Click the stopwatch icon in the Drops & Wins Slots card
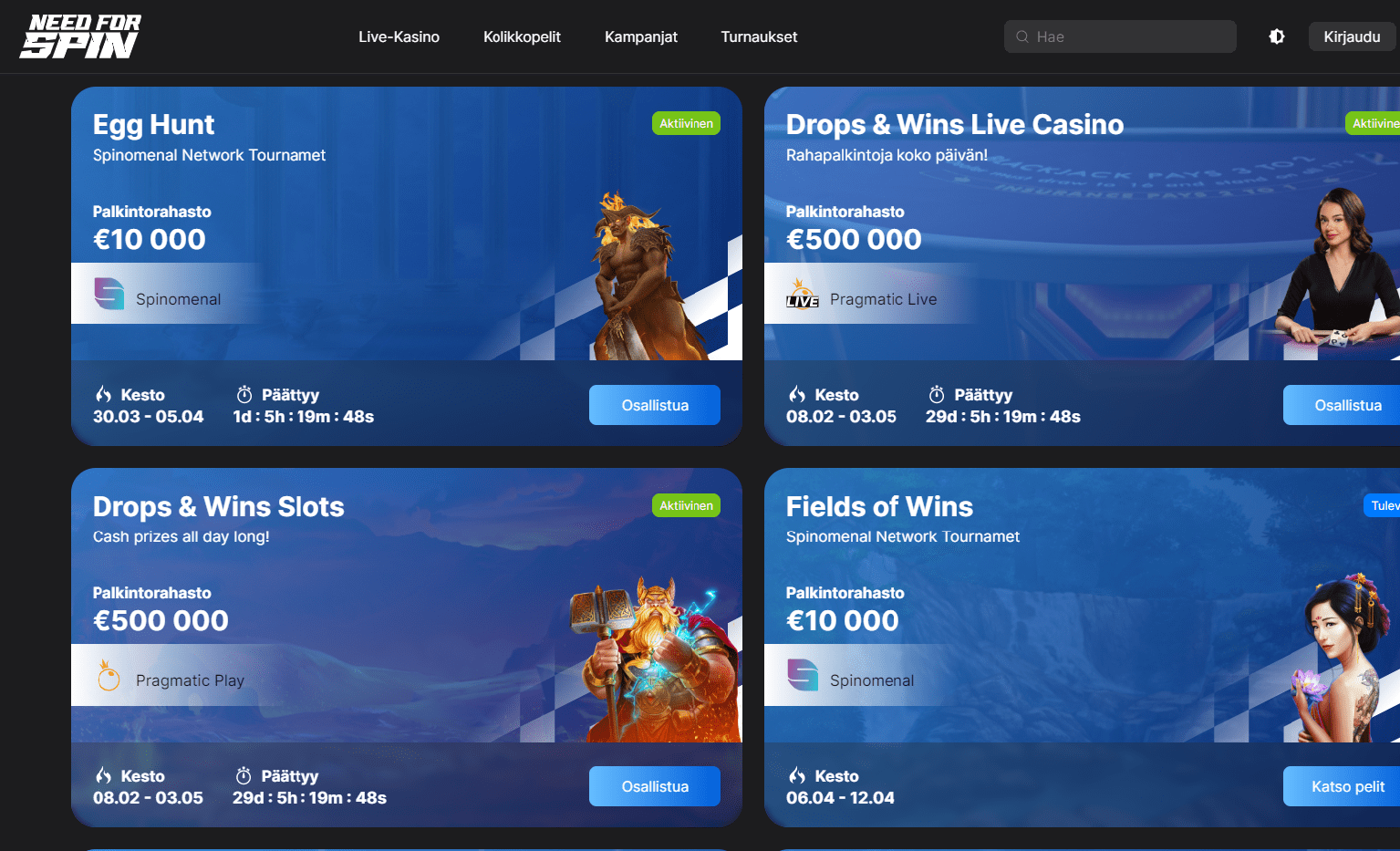Viewport: 1400px width, 851px height. (x=244, y=775)
